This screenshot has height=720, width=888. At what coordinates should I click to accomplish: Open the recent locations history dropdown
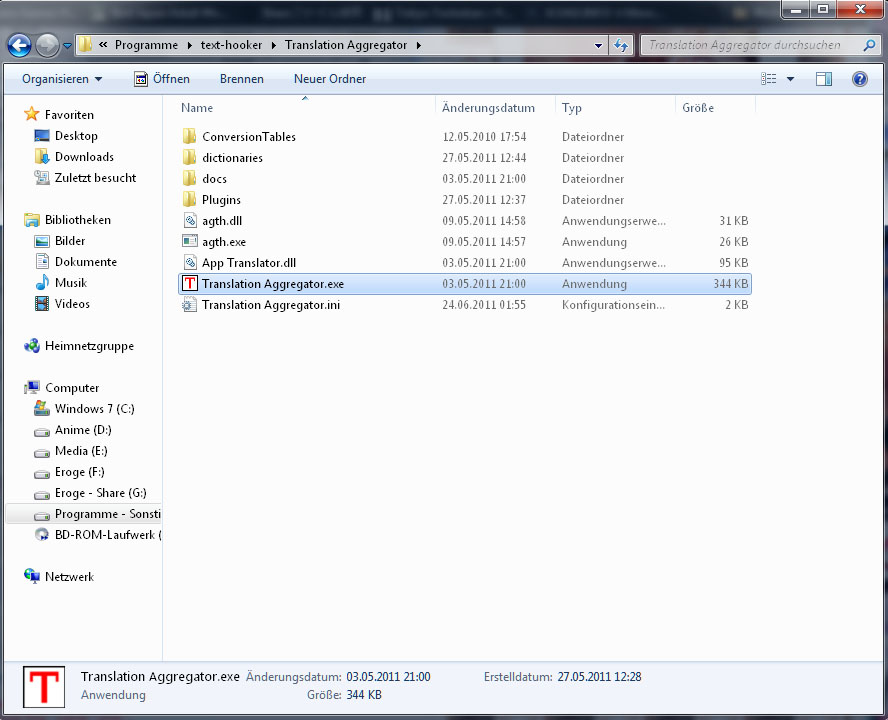click(x=67, y=46)
